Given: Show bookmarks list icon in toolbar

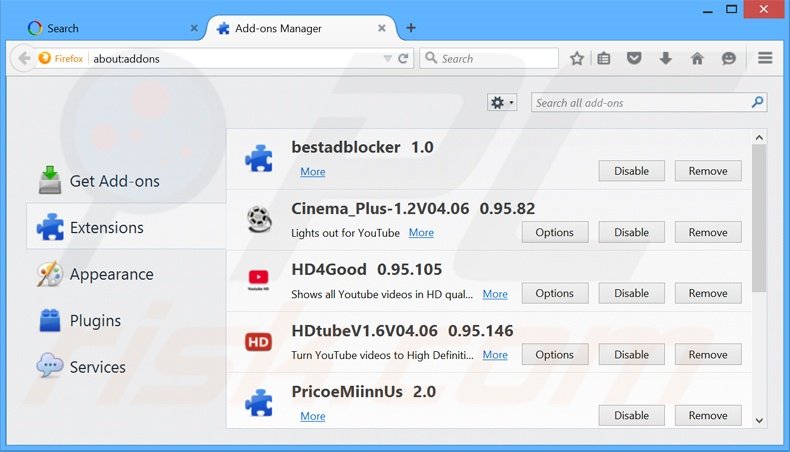Looking at the screenshot, I should (604, 58).
